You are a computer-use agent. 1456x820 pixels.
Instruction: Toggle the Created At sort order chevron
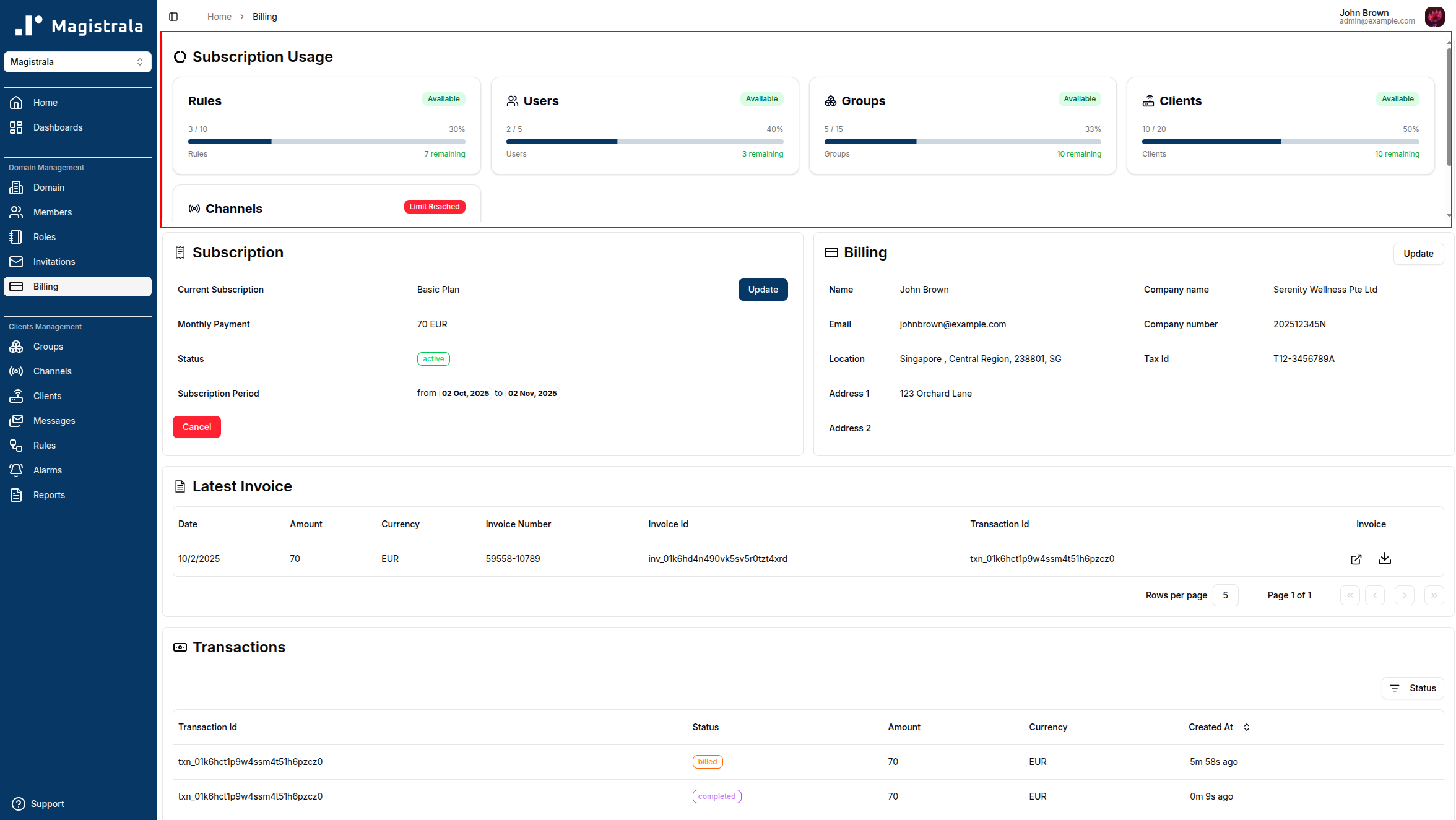(x=1247, y=727)
